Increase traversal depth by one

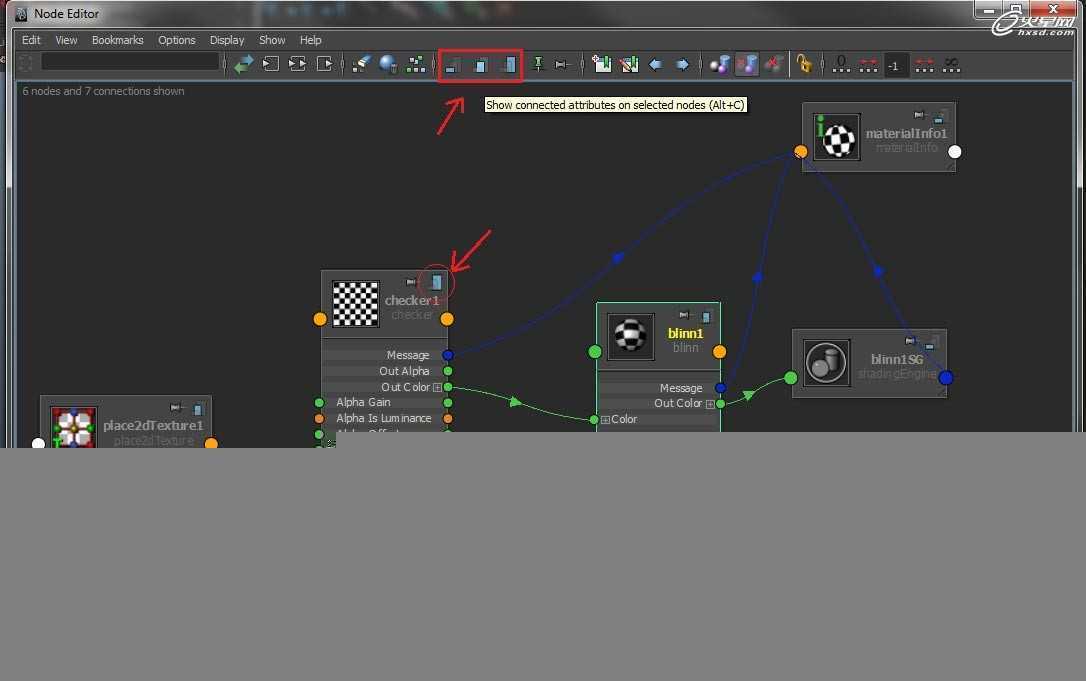pyautogui.click(x=925, y=65)
